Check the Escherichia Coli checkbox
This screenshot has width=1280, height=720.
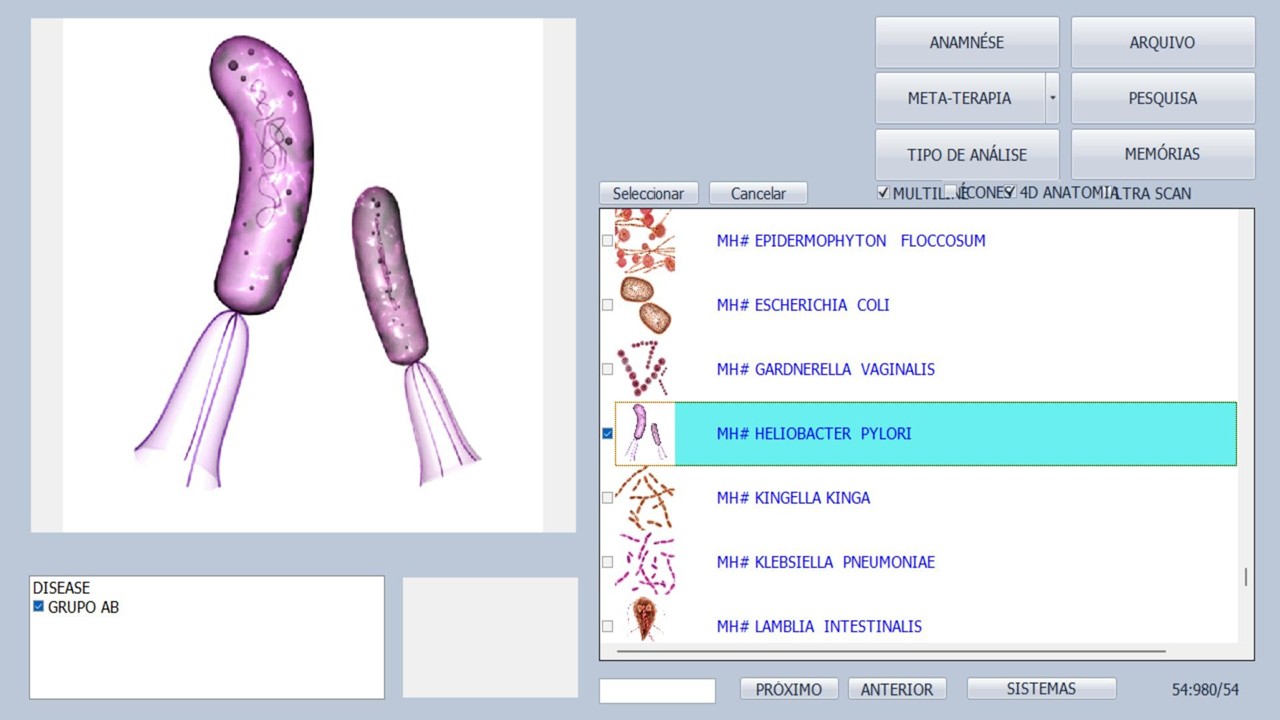coord(607,305)
